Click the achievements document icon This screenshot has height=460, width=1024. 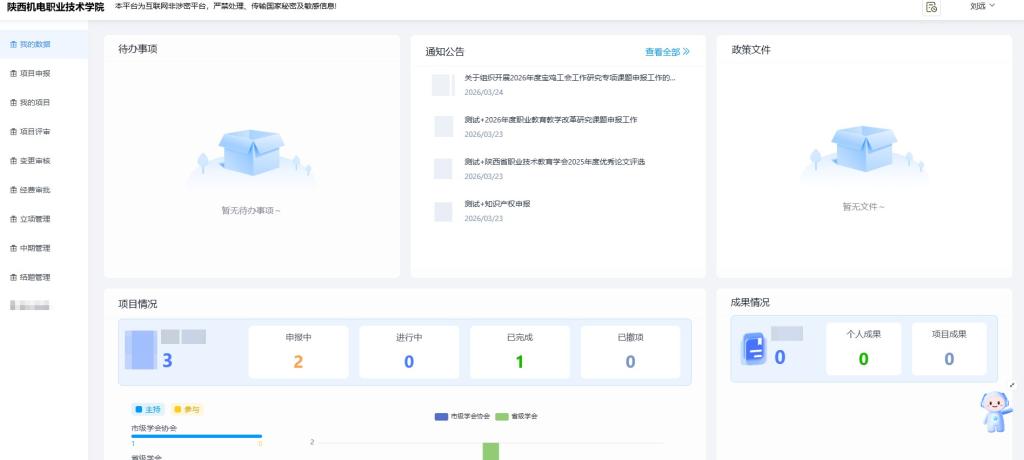753,349
